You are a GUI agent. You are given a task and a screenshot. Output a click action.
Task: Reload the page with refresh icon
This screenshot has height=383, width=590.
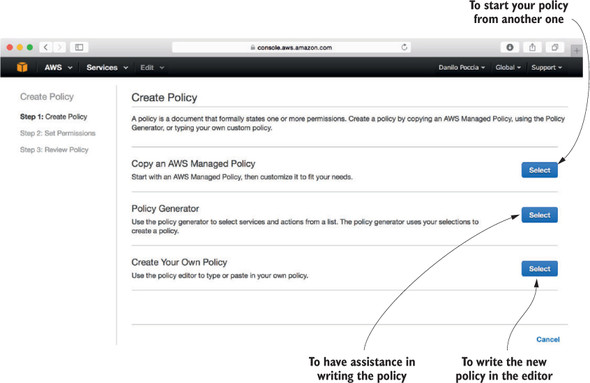pyautogui.click(x=404, y=47)
